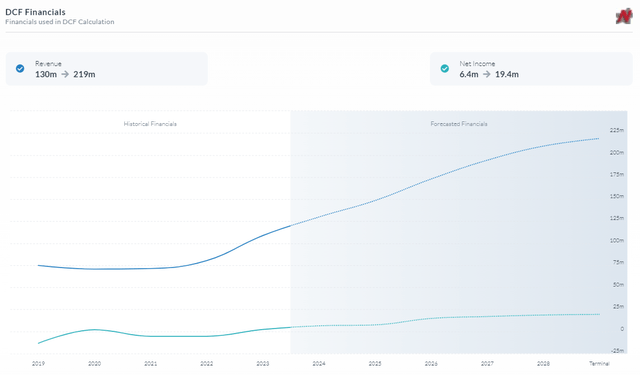The width and height of the screenshot is (640, 375).
Task: Click the 2024 x-axis label
Action: click(319, 364)
